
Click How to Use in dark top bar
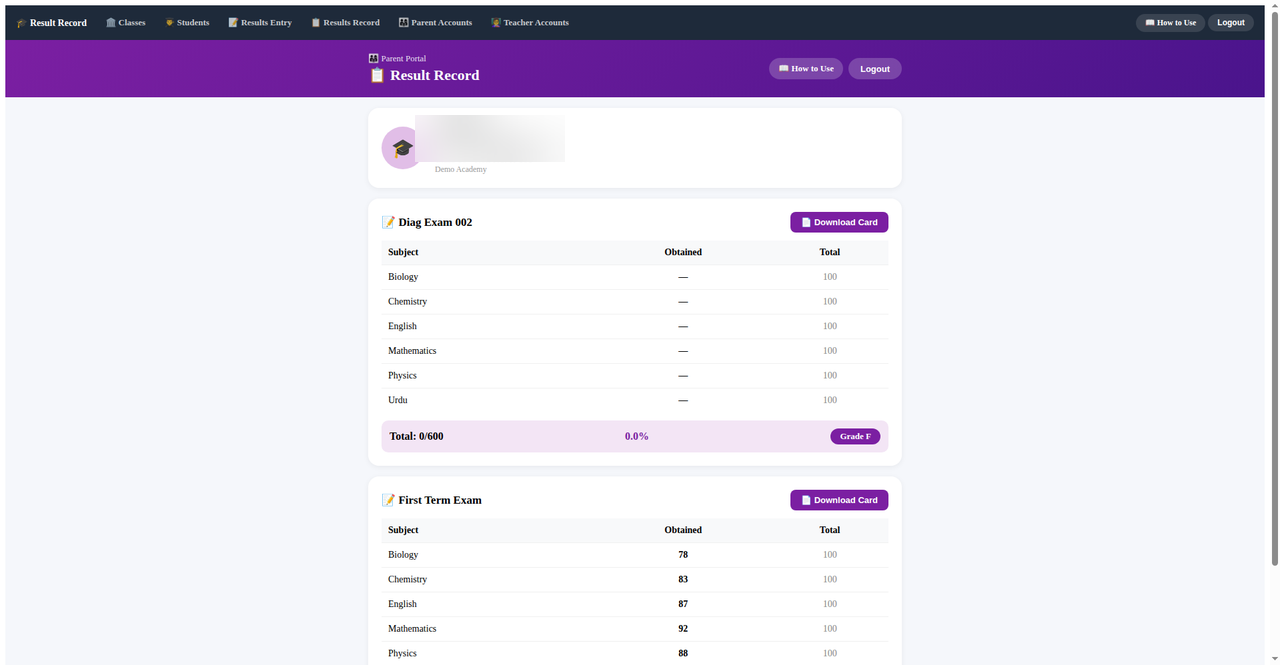pos(1170,22)
